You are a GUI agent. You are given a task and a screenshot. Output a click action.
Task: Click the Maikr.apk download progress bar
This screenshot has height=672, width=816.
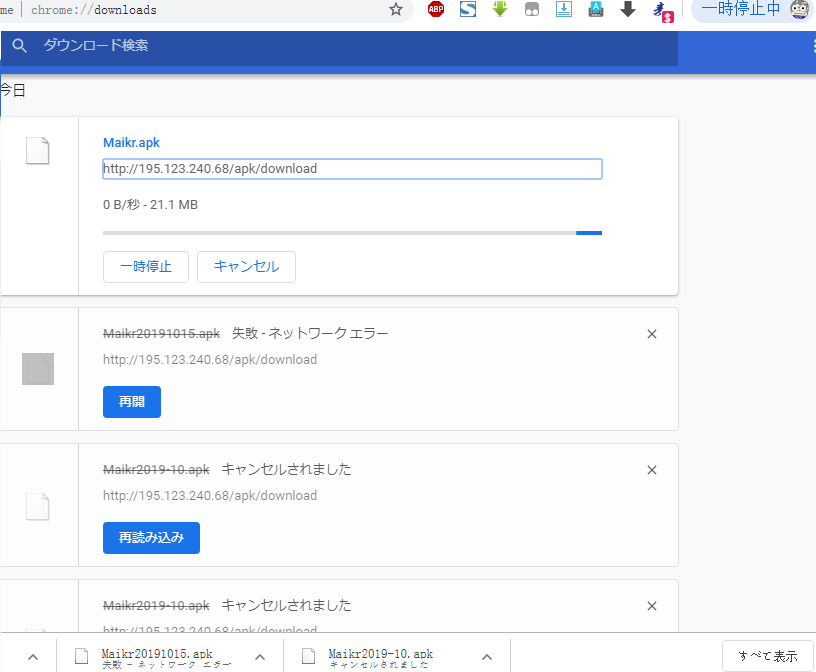352,233
